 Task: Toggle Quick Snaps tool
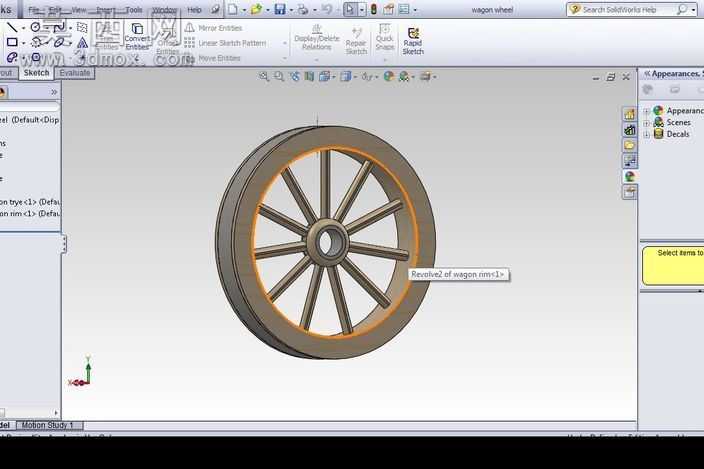384,38
